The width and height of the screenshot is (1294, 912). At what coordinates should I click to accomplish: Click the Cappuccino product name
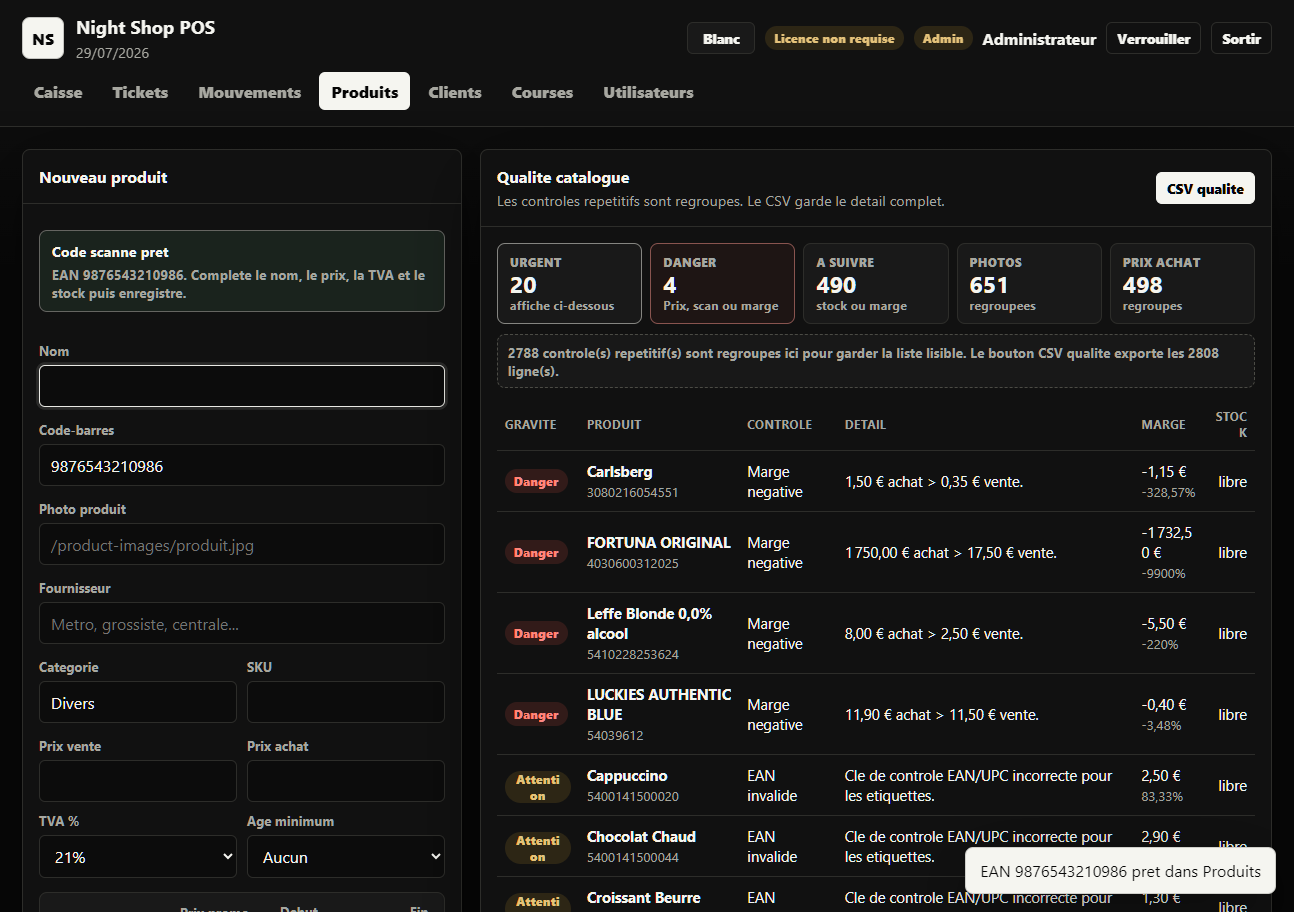[x=627, y=776]
